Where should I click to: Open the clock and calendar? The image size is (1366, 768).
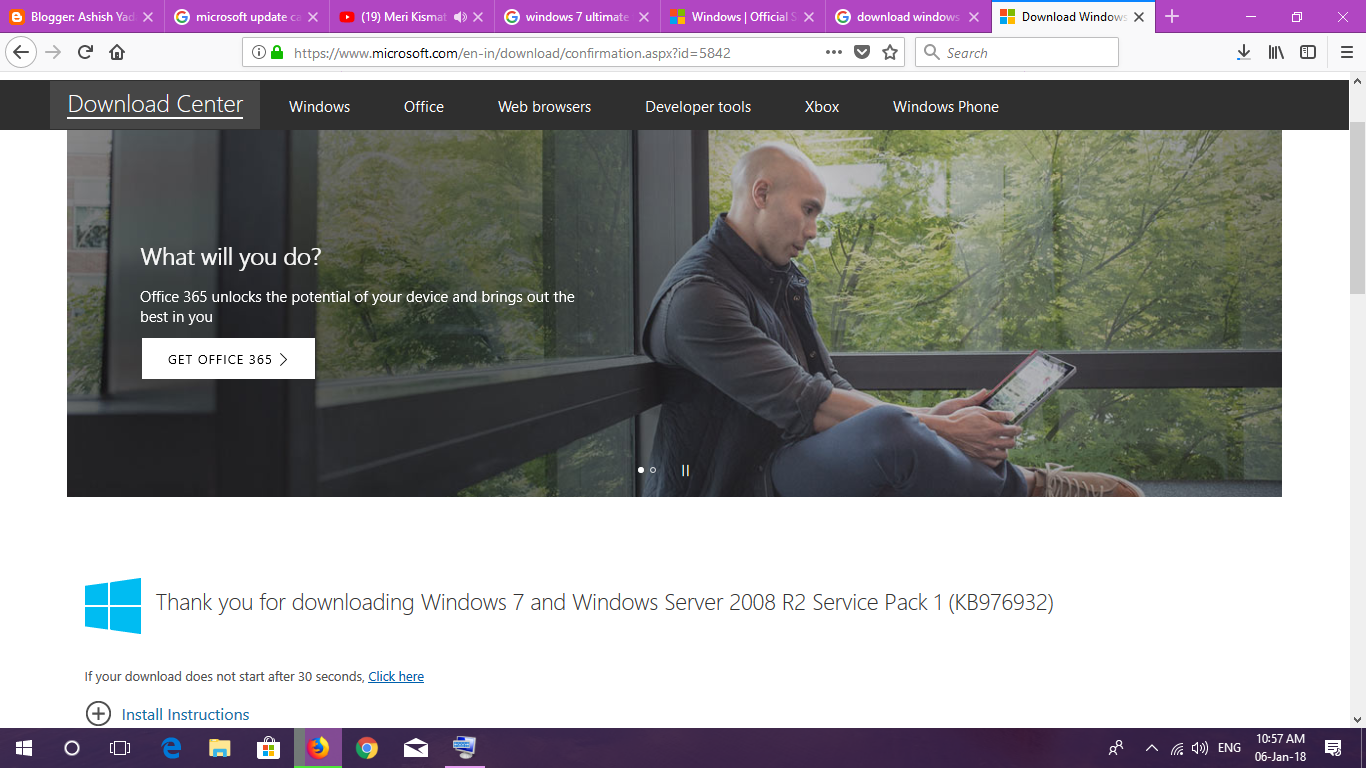pyautogui.click(x=1280, y=748)
